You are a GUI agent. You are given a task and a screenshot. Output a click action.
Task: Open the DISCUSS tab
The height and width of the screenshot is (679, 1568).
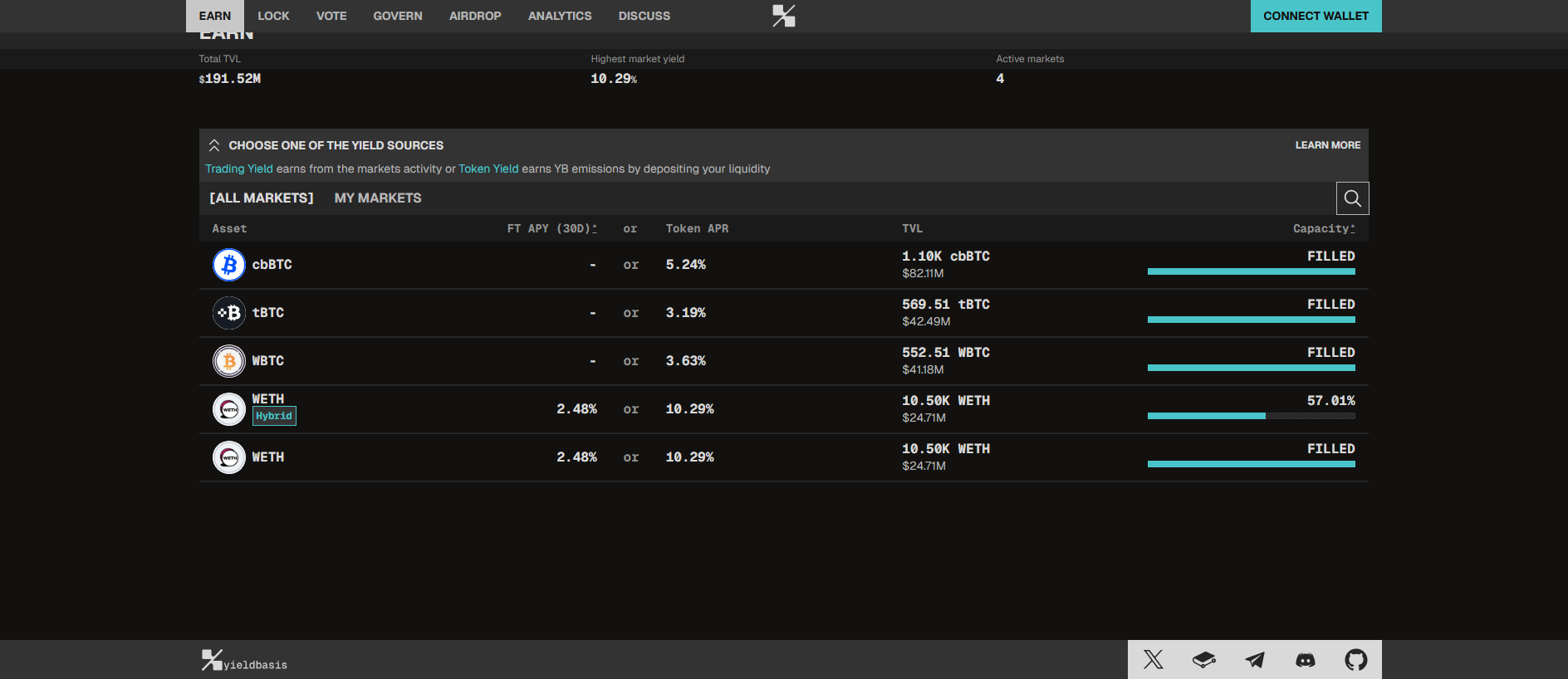point(644,16)
